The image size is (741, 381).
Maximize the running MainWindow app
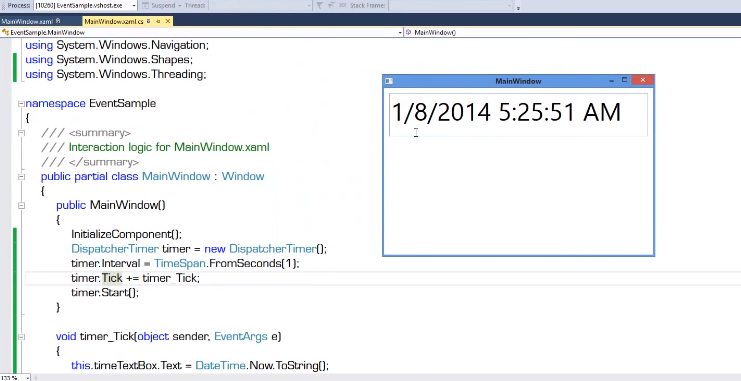[624, 80]
